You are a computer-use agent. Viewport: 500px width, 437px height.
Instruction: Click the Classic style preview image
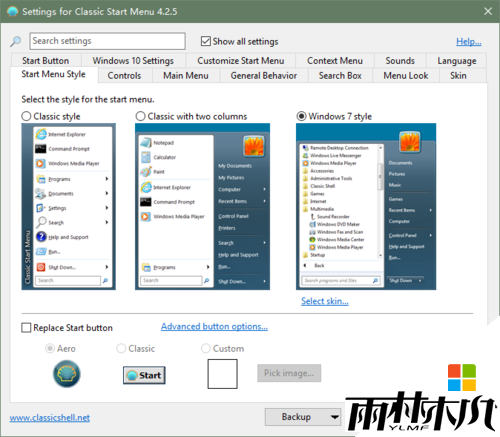[x=69, y=206]
